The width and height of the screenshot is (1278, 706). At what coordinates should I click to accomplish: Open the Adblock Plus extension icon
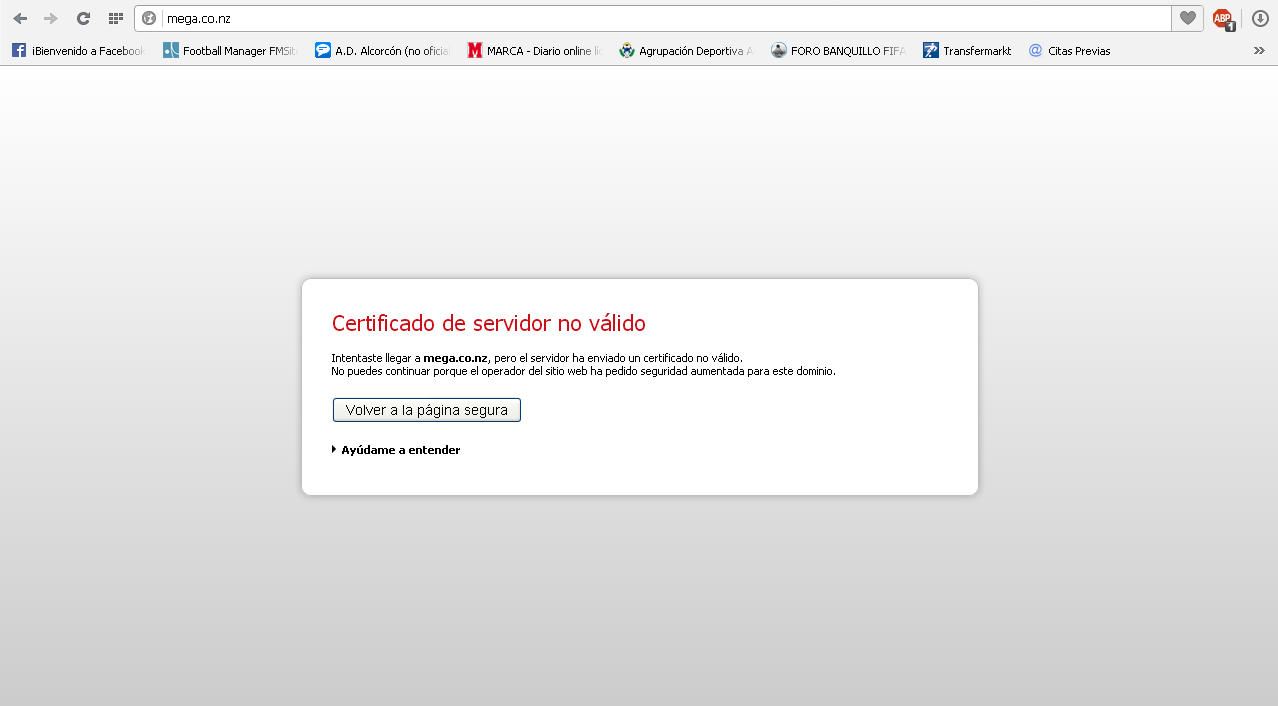coord(1223,18)
